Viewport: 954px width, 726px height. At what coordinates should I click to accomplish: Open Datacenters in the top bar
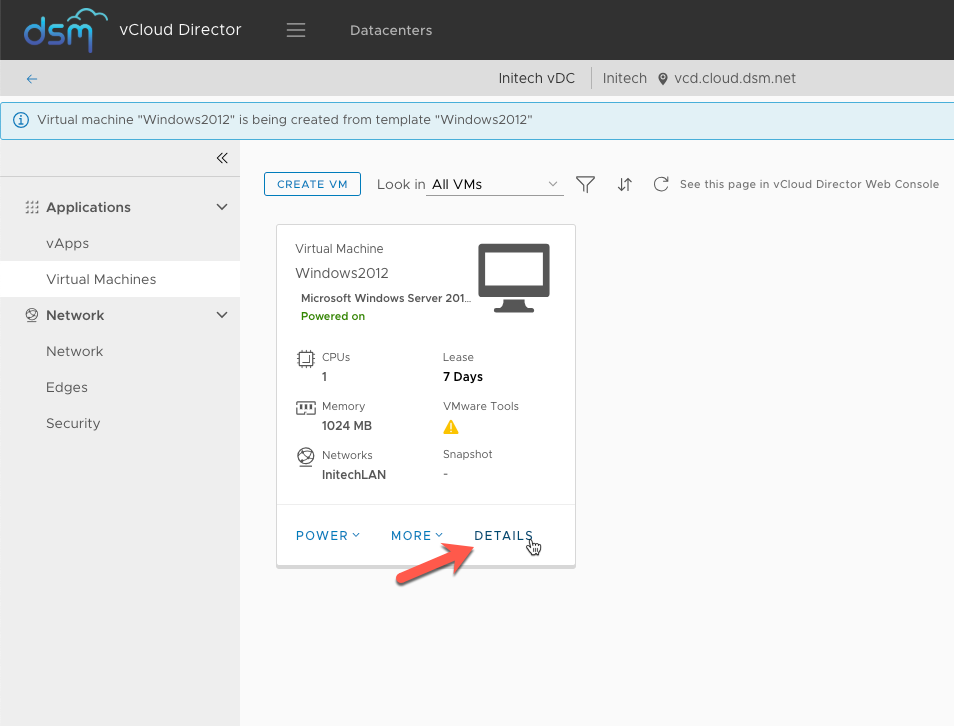[391, 30]
